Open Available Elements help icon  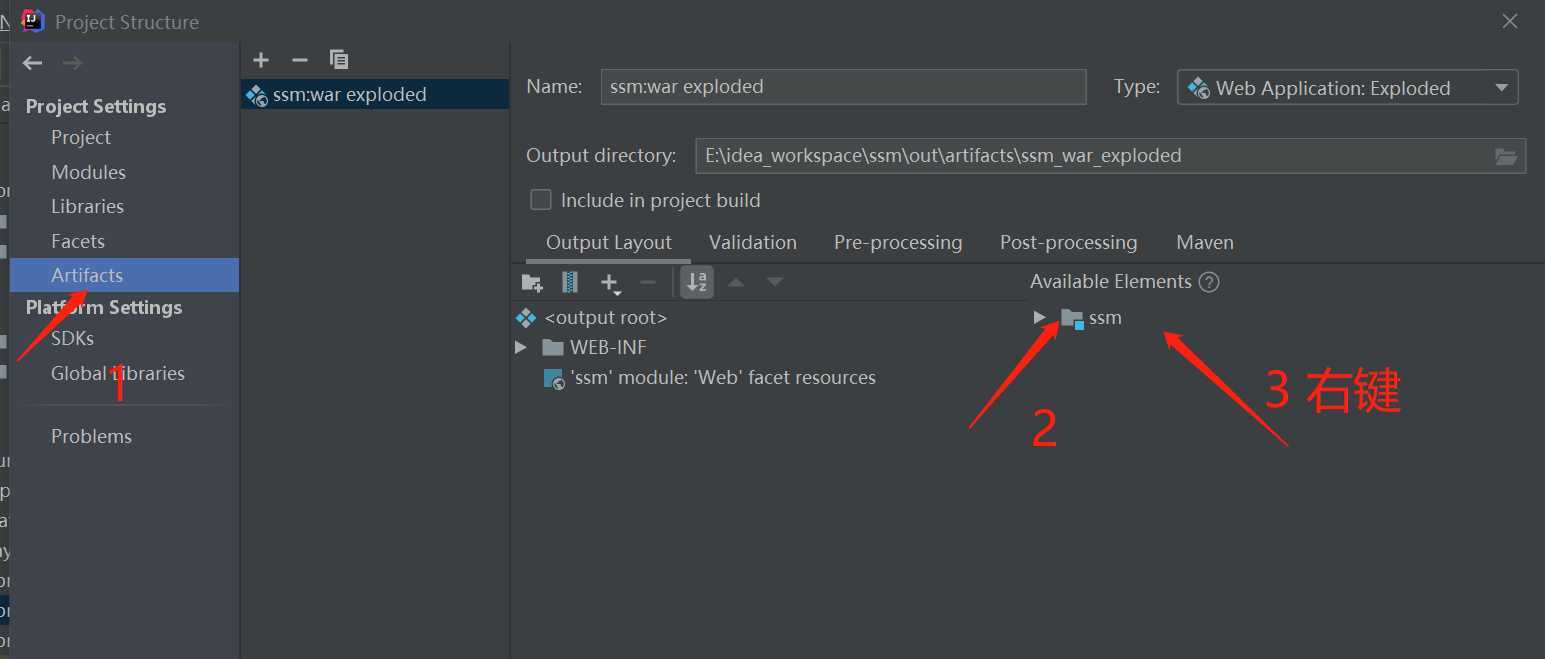pos(1209,282)
